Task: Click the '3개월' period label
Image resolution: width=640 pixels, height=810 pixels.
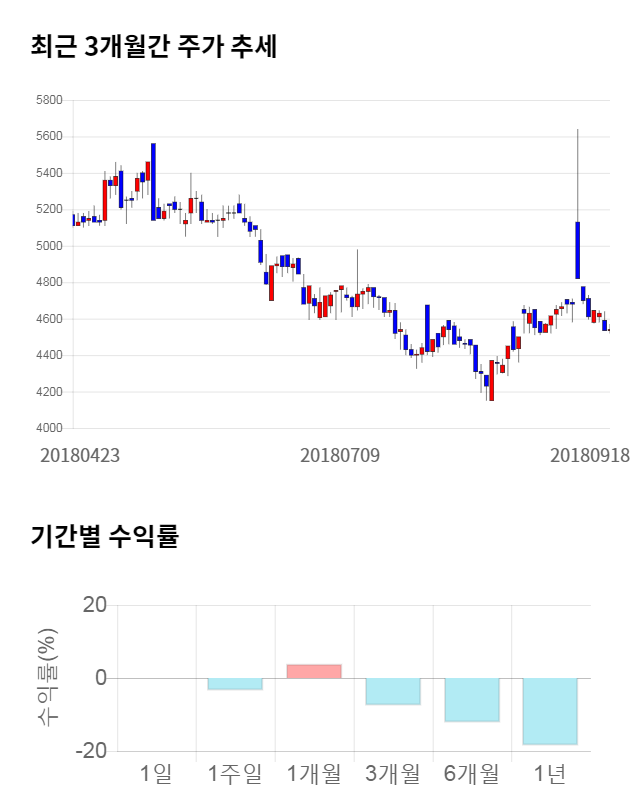Action: (x=393, y=773)
